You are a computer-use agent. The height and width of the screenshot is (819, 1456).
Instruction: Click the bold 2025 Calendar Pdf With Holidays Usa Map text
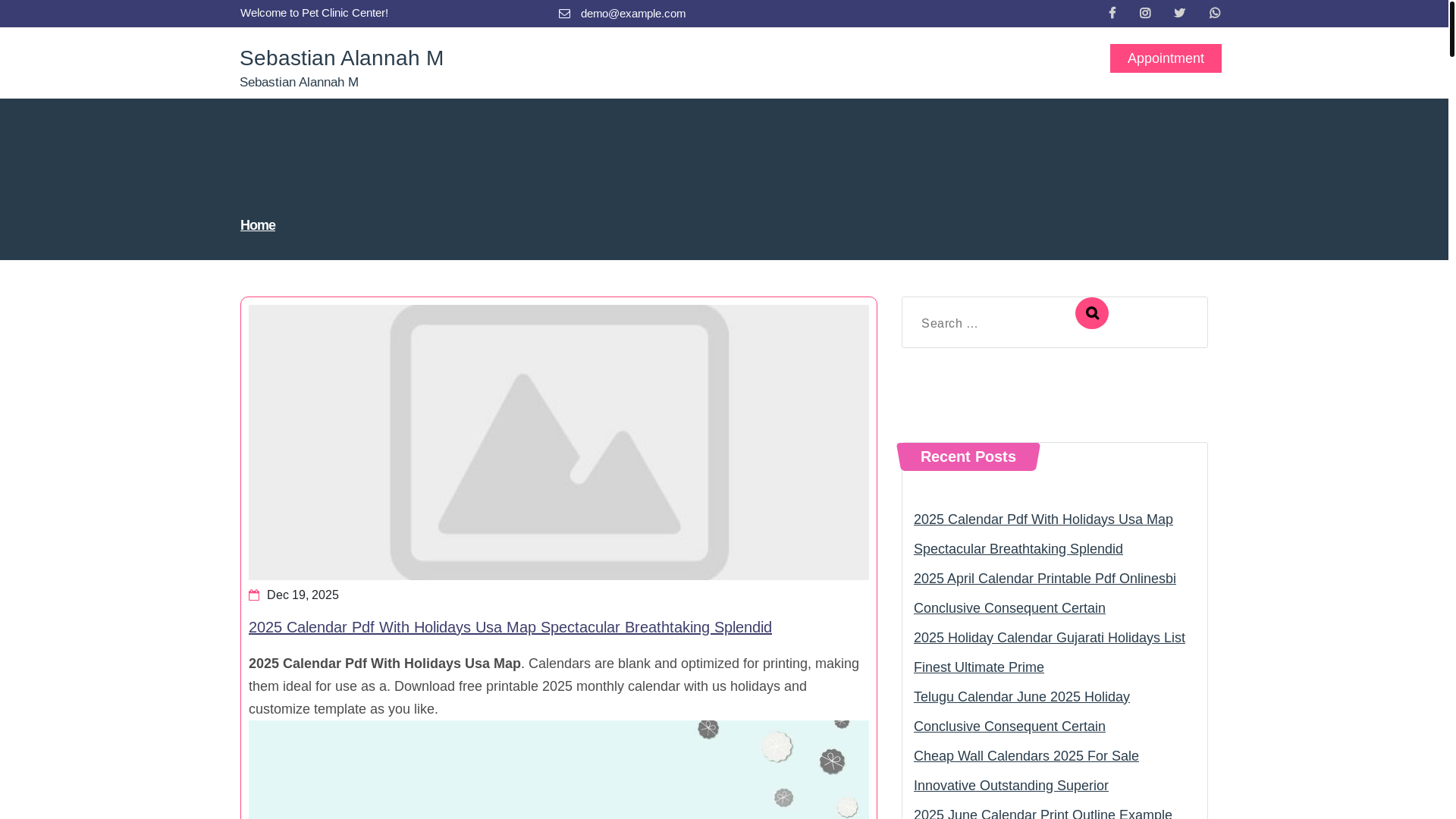coord(384,664)
